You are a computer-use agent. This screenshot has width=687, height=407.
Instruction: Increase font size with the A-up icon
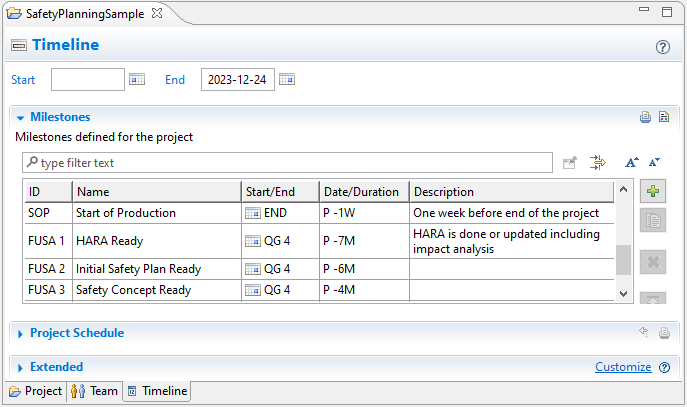pos(631,162)
